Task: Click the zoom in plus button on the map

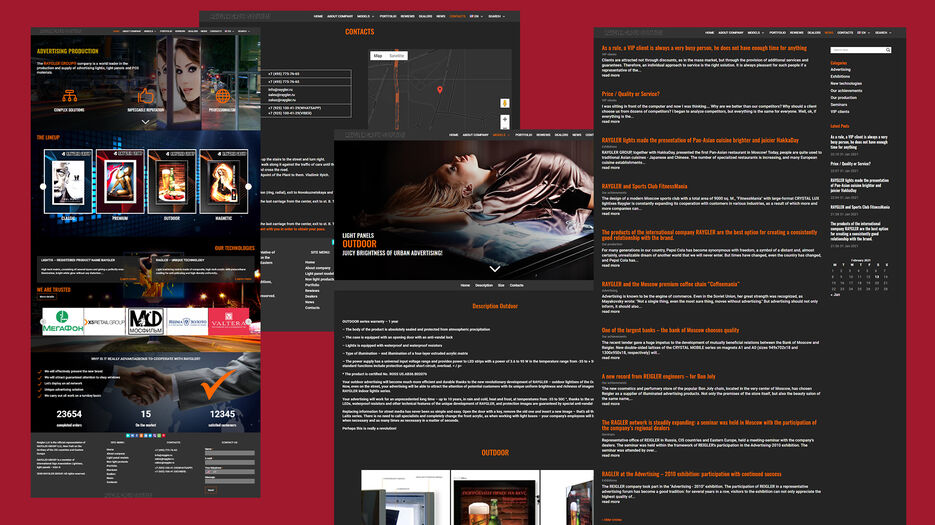Action: click(504, 119)
